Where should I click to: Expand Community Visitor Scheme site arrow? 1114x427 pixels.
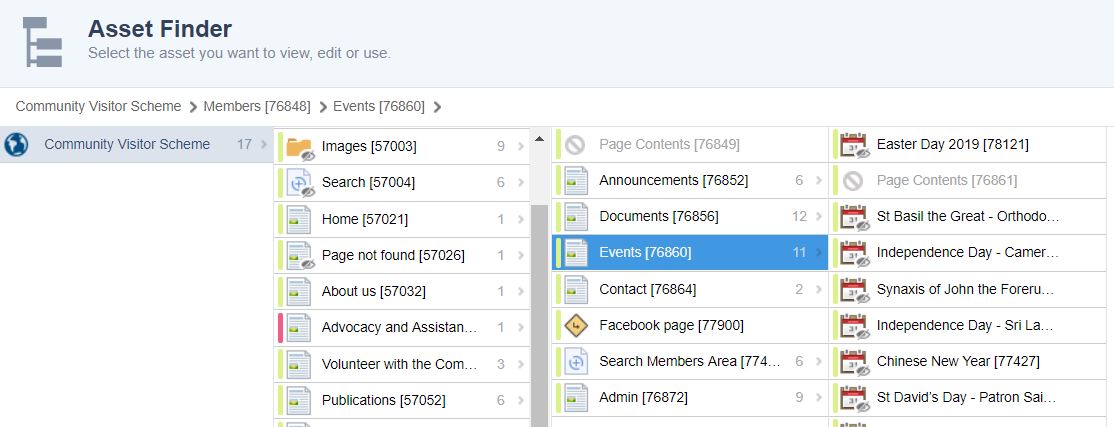(x=264, y=145)
